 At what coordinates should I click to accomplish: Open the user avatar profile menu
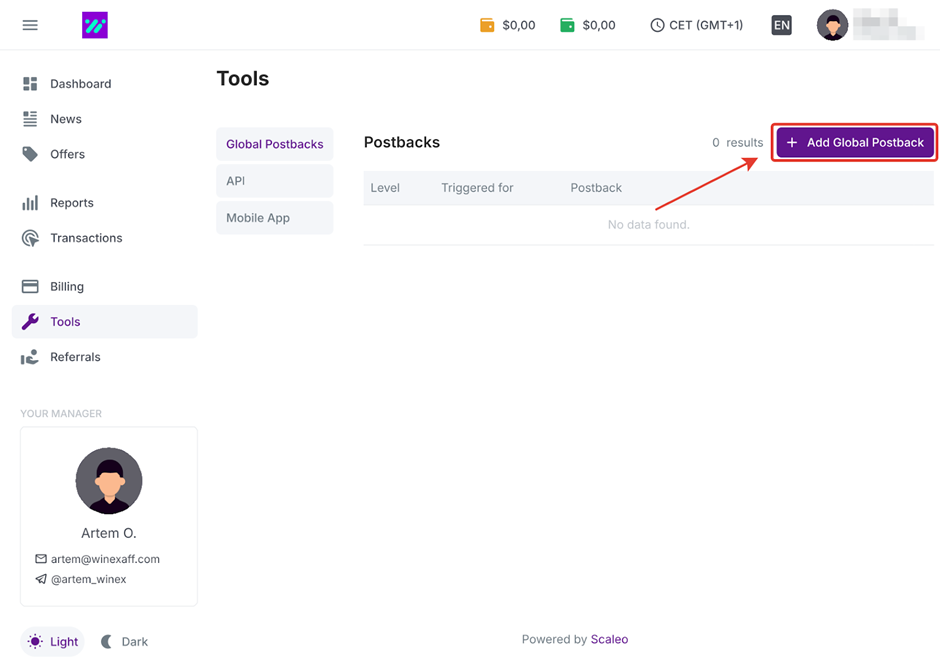click(x=832, y=25)
